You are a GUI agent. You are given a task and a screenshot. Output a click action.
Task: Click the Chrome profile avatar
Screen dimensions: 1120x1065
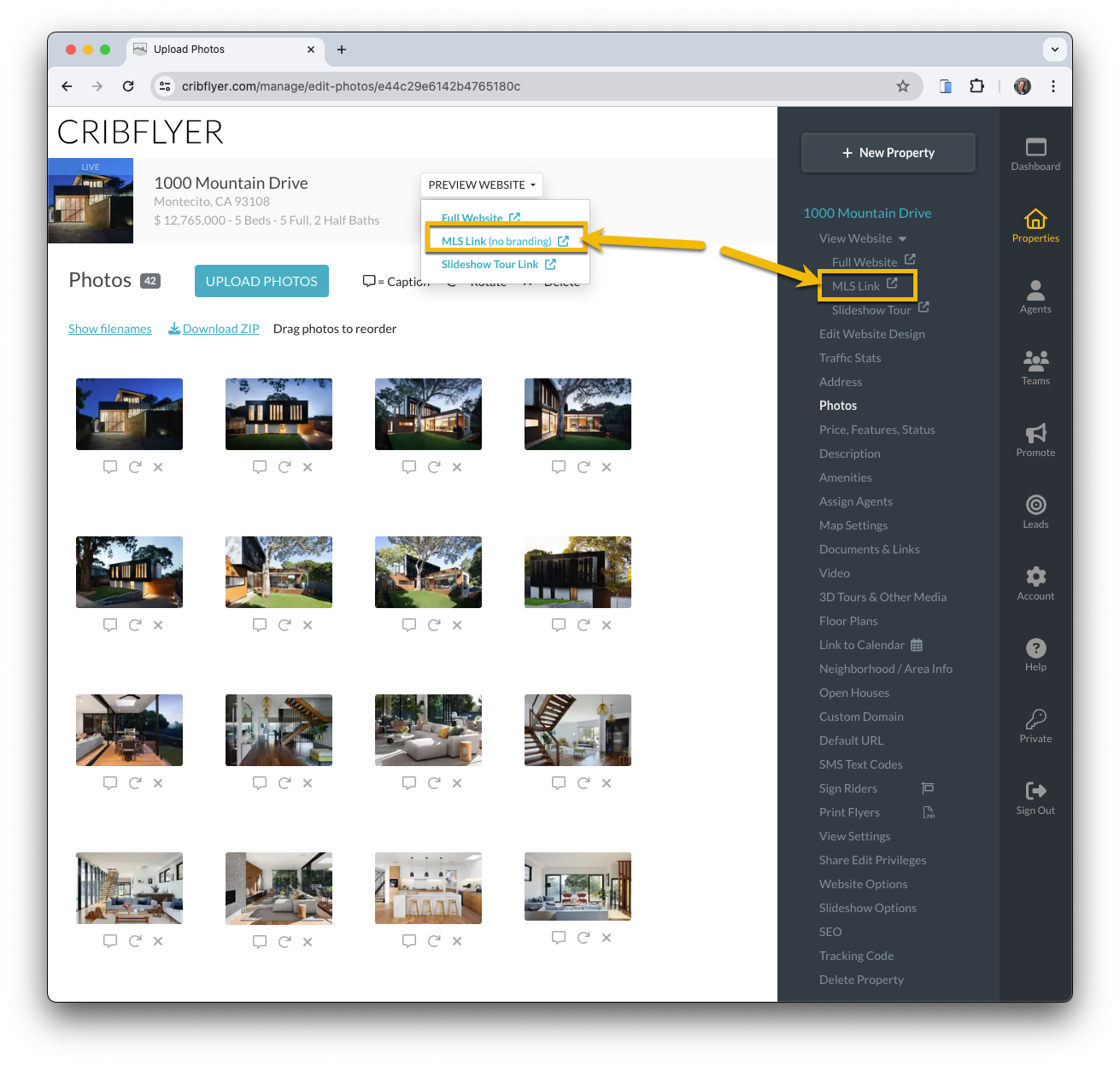point(1023,86)
